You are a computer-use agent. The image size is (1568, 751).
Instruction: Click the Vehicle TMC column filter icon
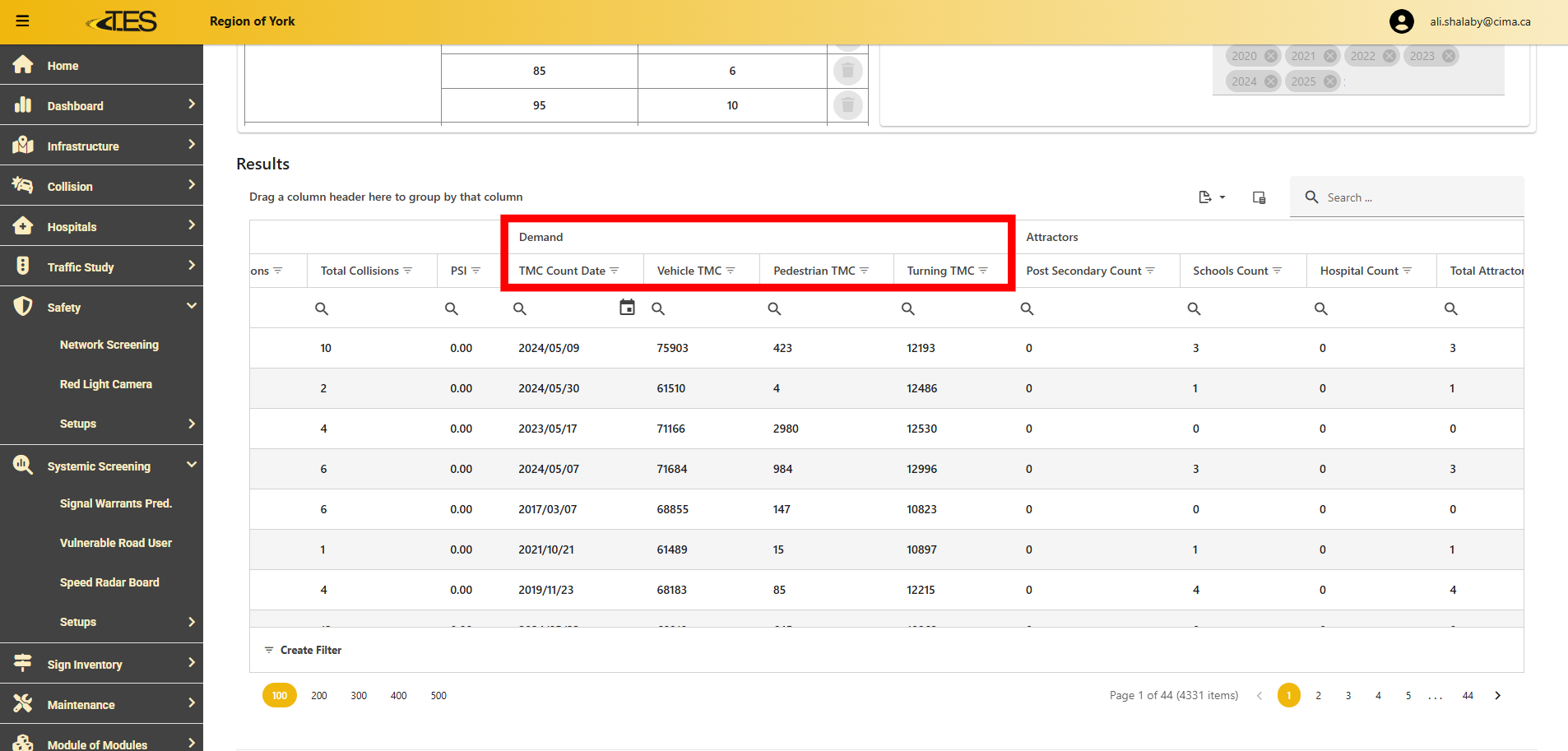[x=731, y=271]
